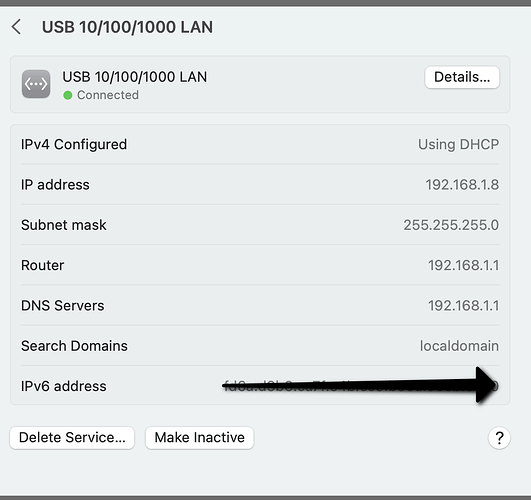Click the IP address value 192.168.1.8
This screenshot has height=500, width=531.
coord(462,185)
